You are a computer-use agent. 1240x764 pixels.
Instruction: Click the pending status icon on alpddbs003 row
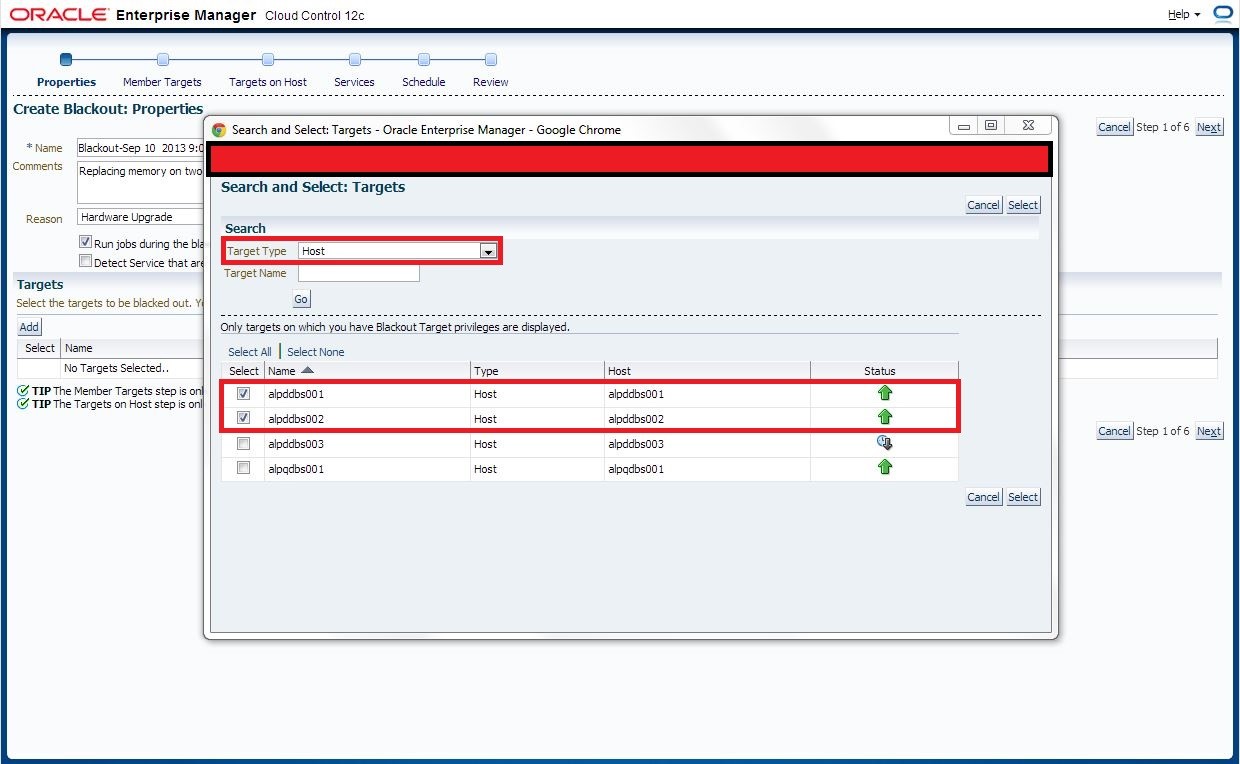[884, 442]
